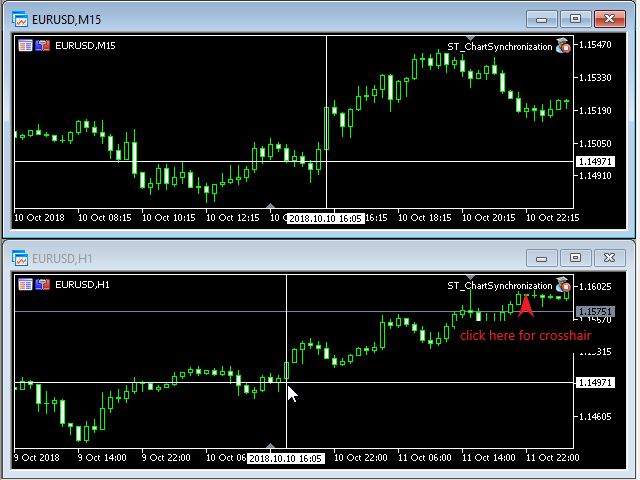Viewport: 640px width, 480px height.
Task: Click price level 1.15470 on M15 scale
Action: pyautogui.click(x=596, y=44)
